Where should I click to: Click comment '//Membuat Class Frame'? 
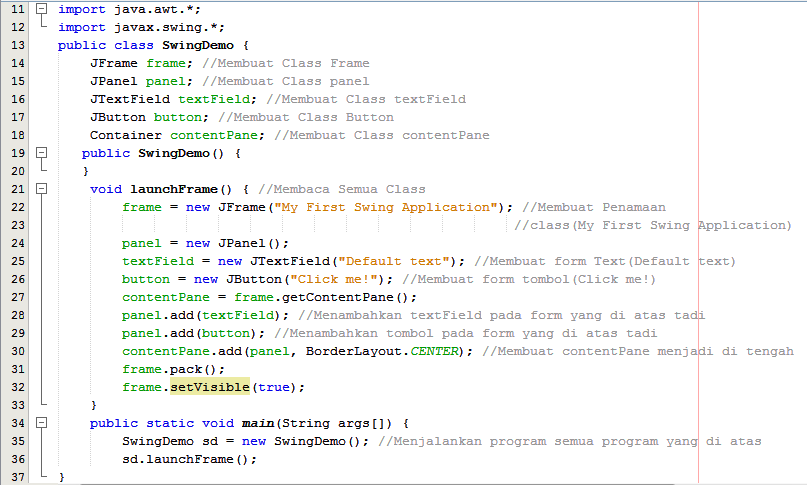point(286,63)
